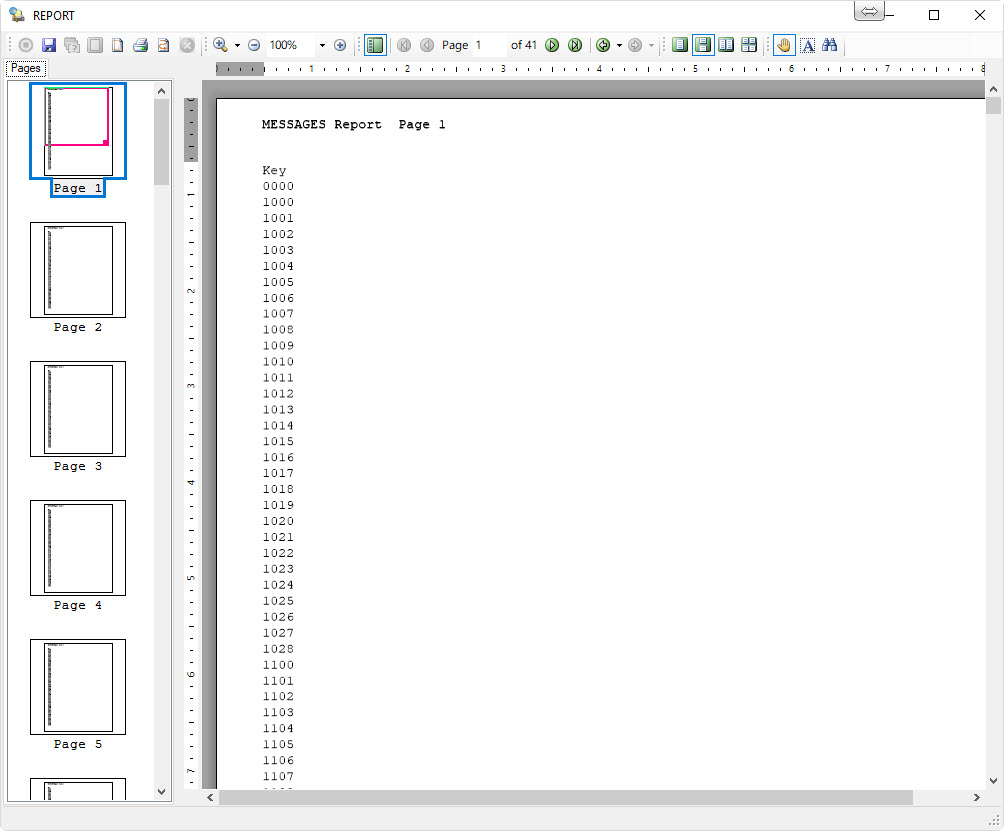Screen dimensions: 1004x831
Task: Click the gray cancel X icon
Action: (187, 45)
